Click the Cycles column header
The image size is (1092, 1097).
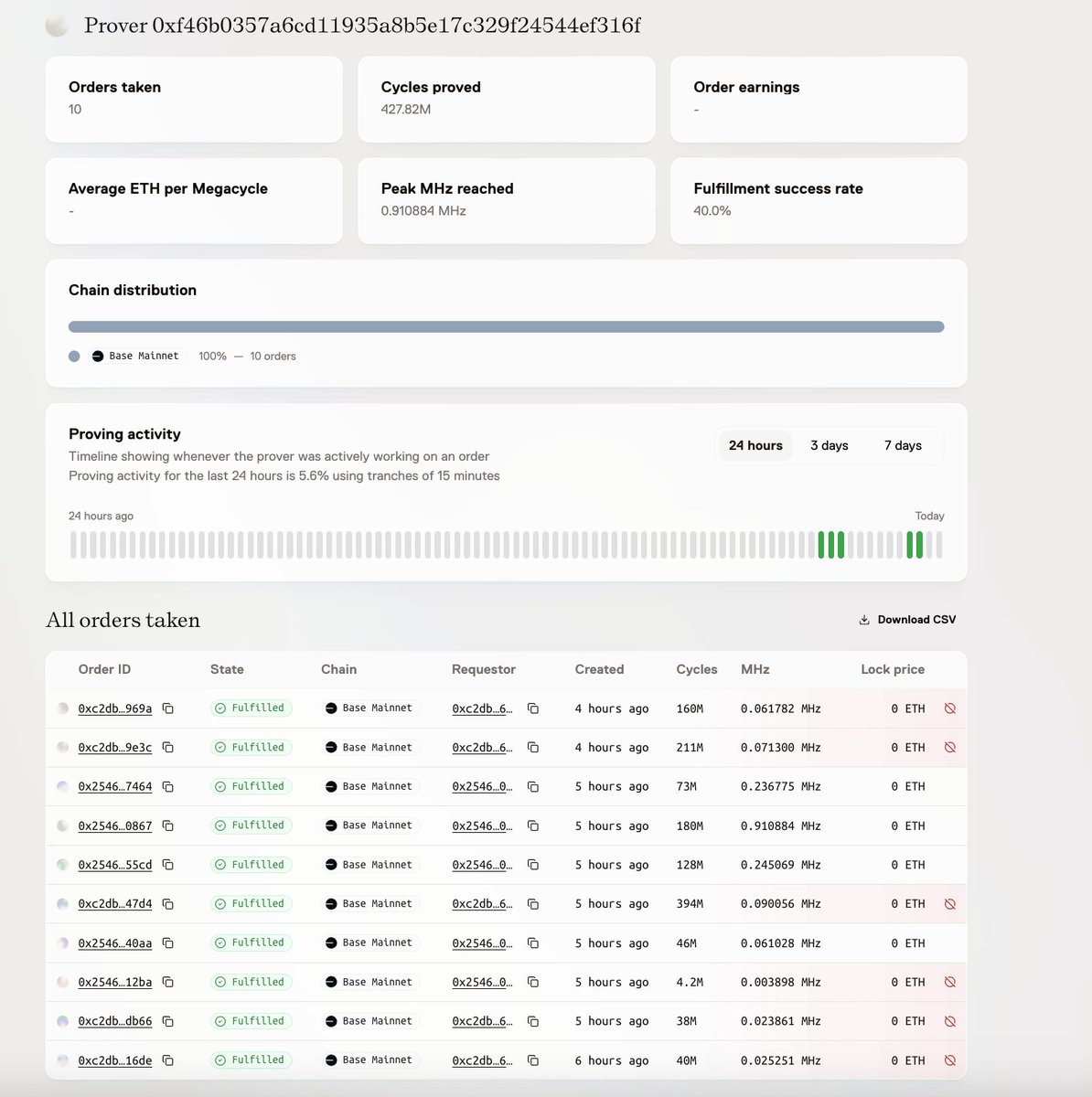click(x=697, y=669)
